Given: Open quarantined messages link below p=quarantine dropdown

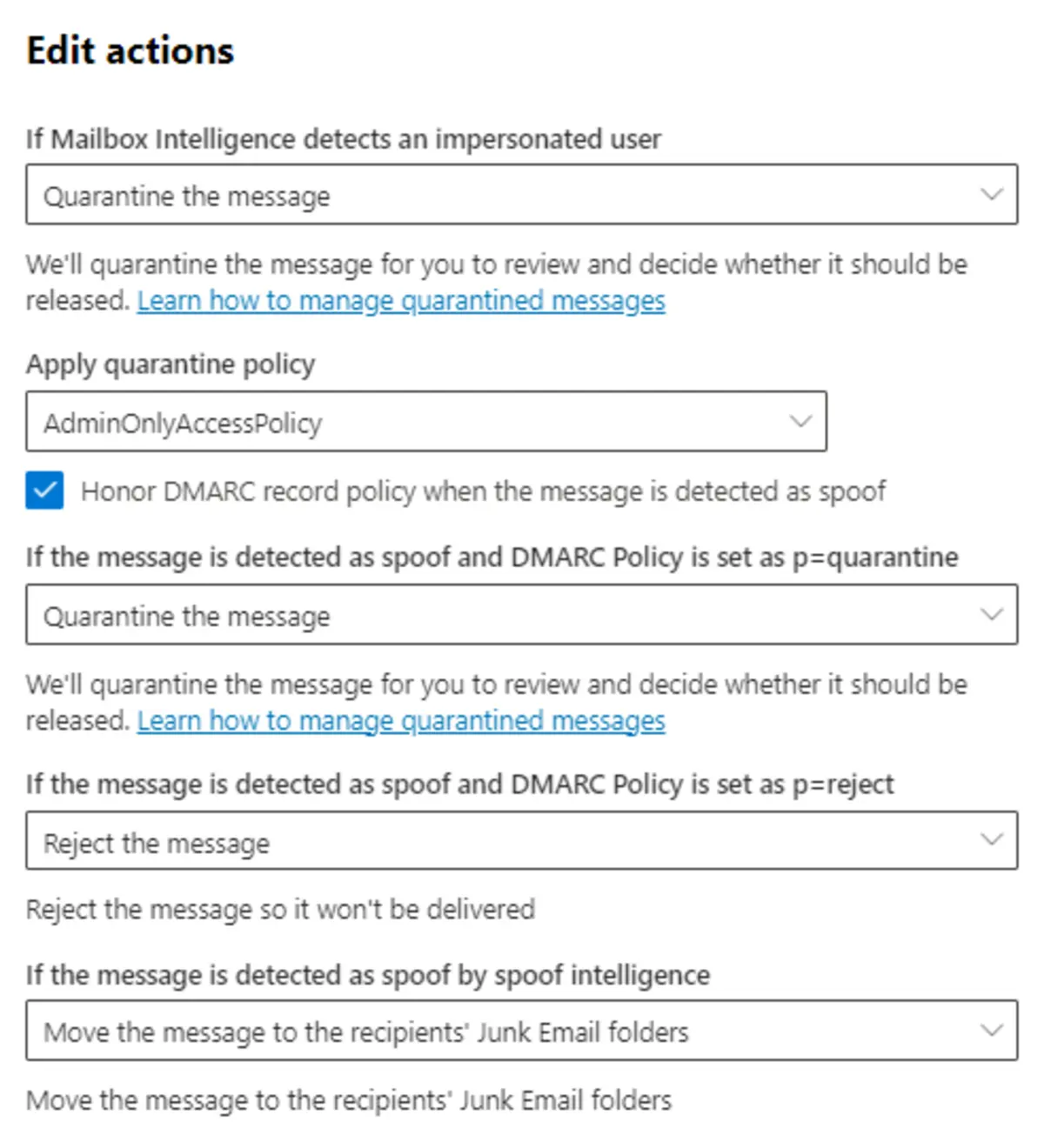Looking at the screenshot, I should pos(401,721).
